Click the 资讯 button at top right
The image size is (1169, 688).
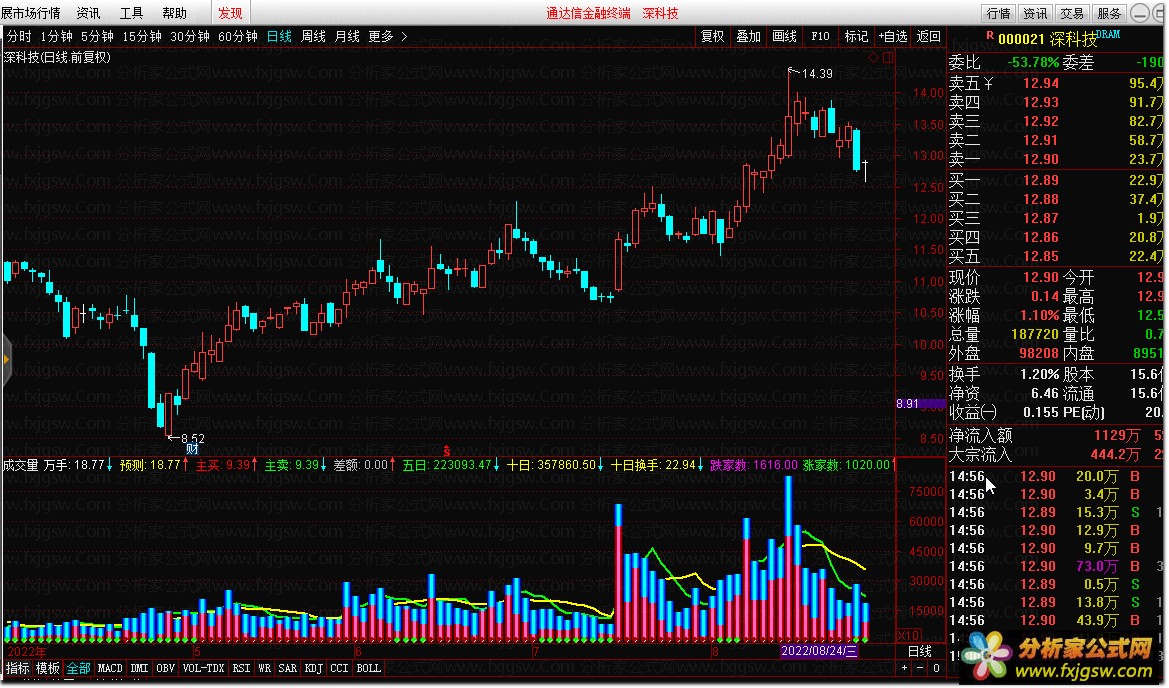click(x=1035, y=13)
